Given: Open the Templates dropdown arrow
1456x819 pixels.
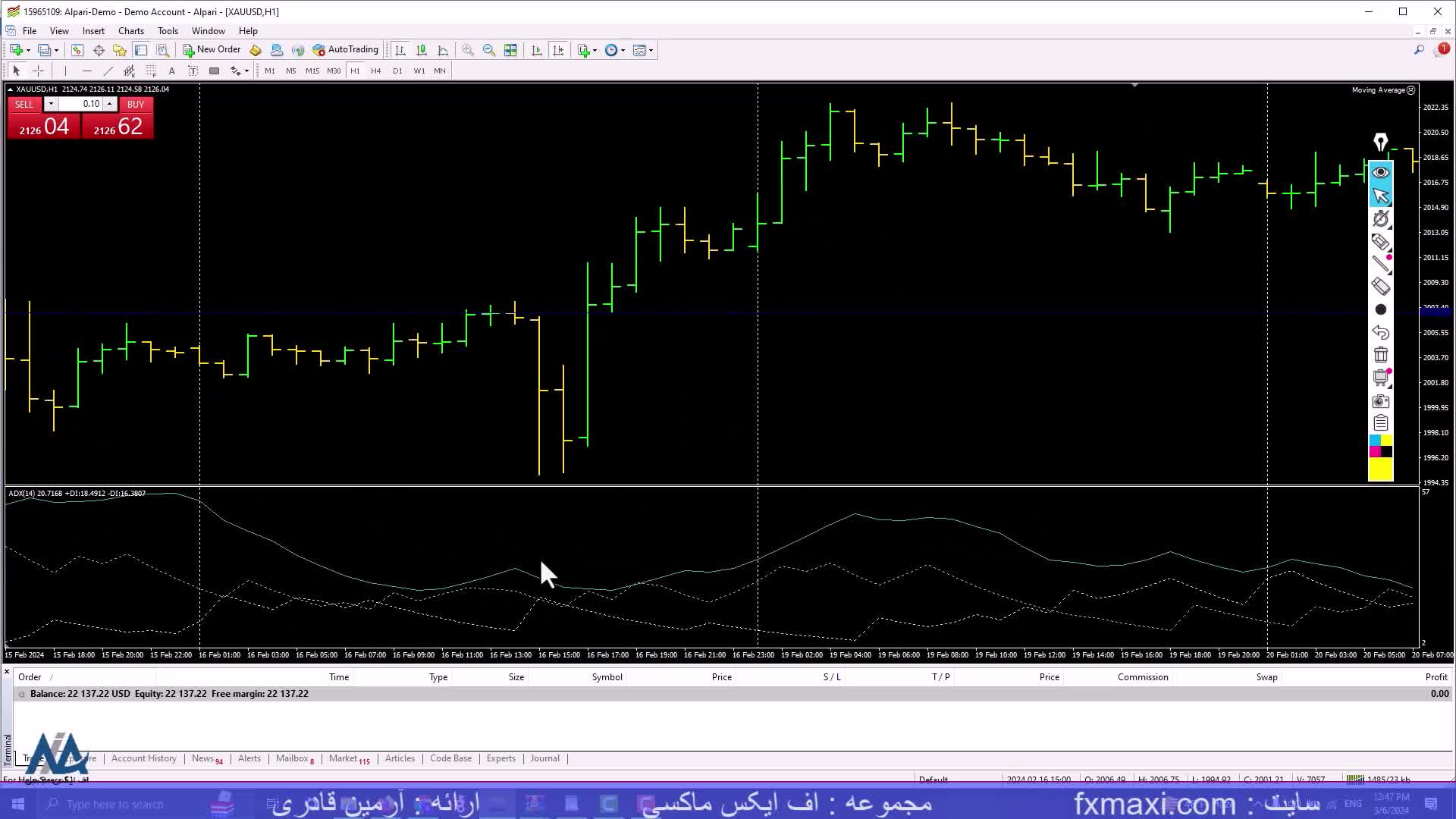Looking at the screenshot, I should (651, 50).
